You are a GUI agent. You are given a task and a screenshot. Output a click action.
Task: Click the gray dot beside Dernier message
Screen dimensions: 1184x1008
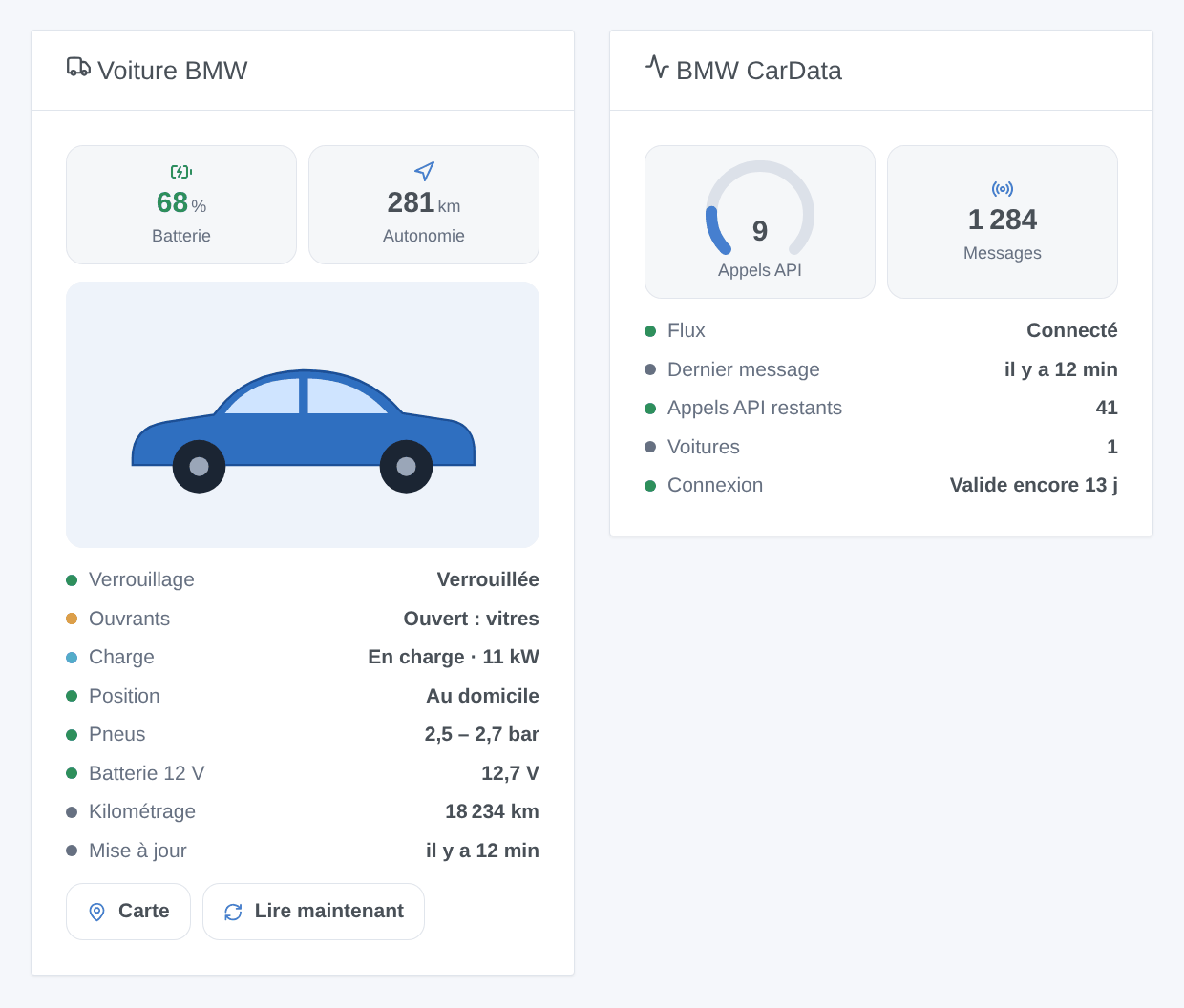(650, 369)
